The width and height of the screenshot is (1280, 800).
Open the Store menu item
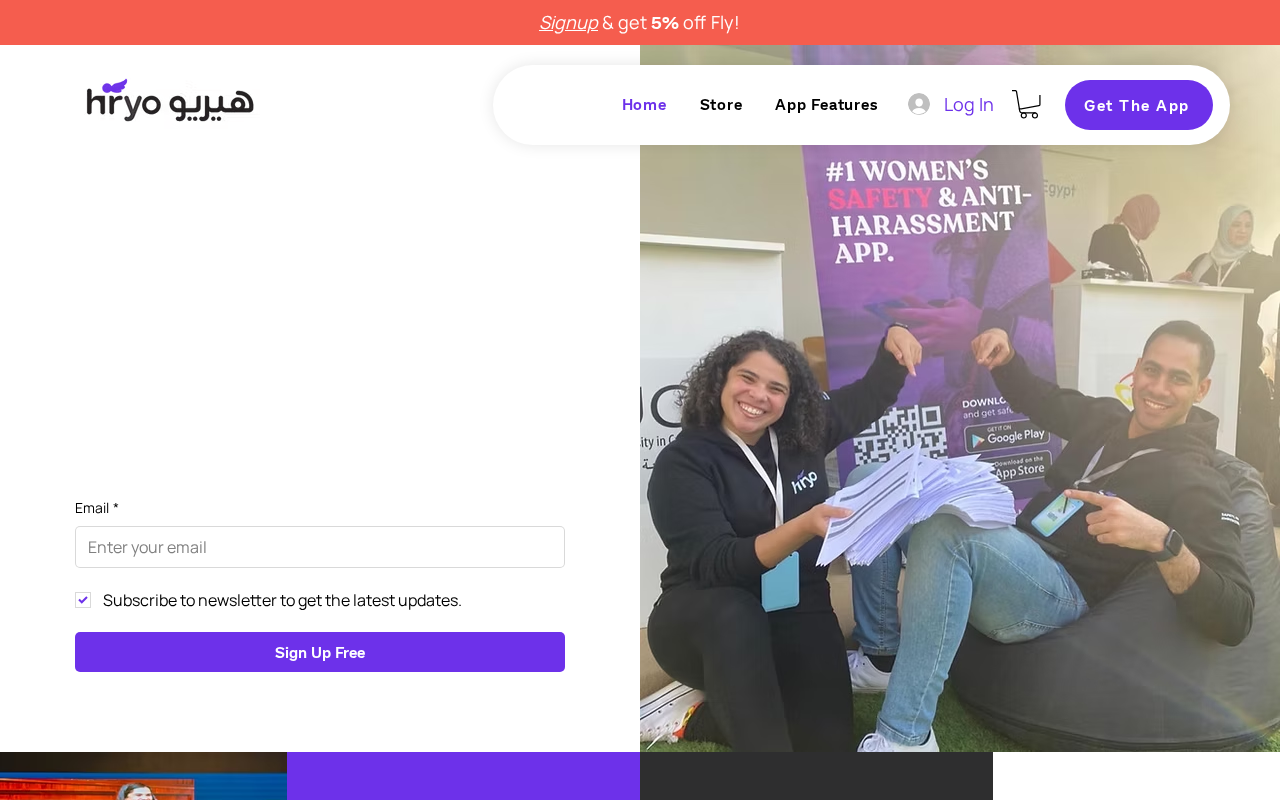coord(721,104)
